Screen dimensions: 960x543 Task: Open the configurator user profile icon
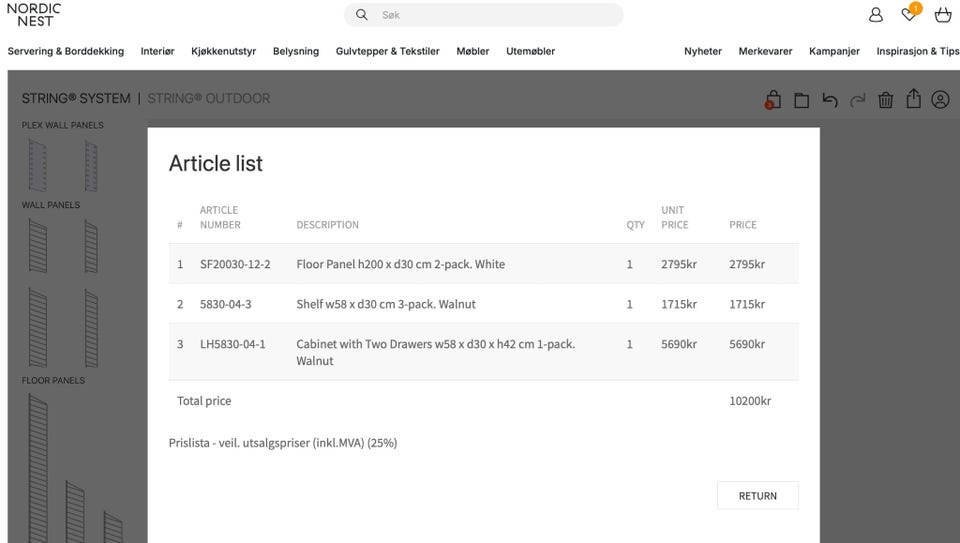[x=940, y=100]
